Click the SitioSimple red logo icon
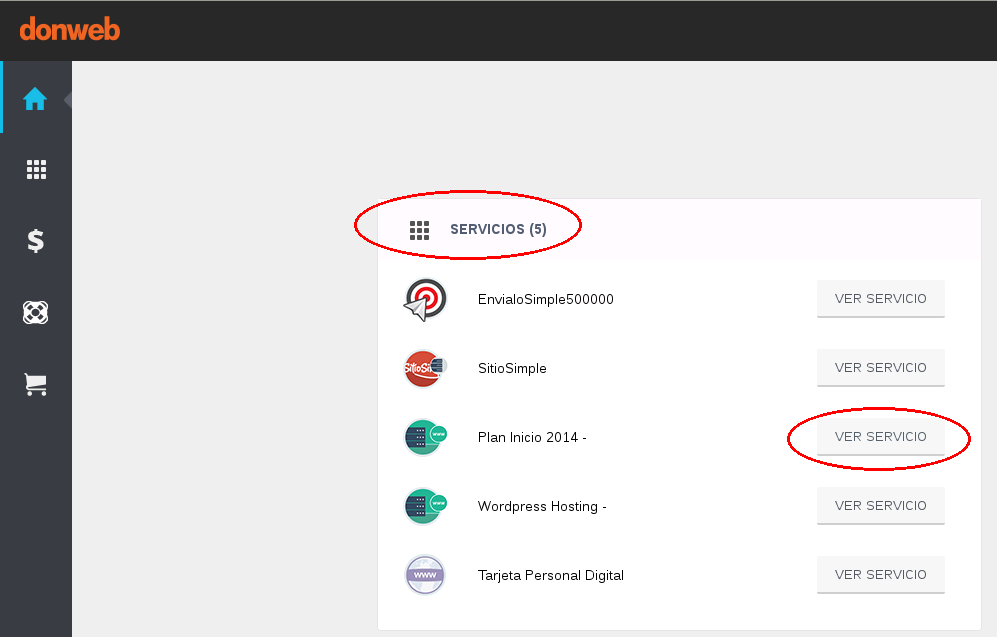Screen dimensions: 997x637 pyautogui.click(x=425, y=368)
